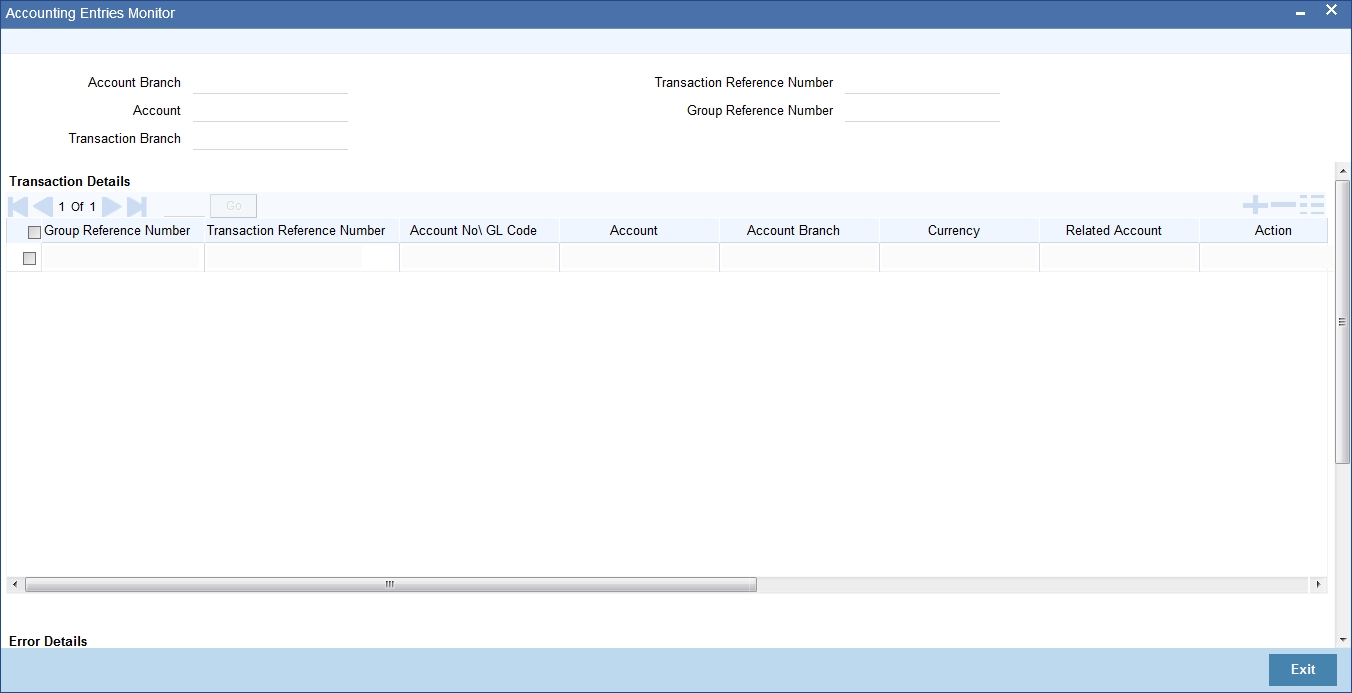Click first-row cell under Transaction Reference Number
This screenshot has width=1352, height=693.
(301, 258)
